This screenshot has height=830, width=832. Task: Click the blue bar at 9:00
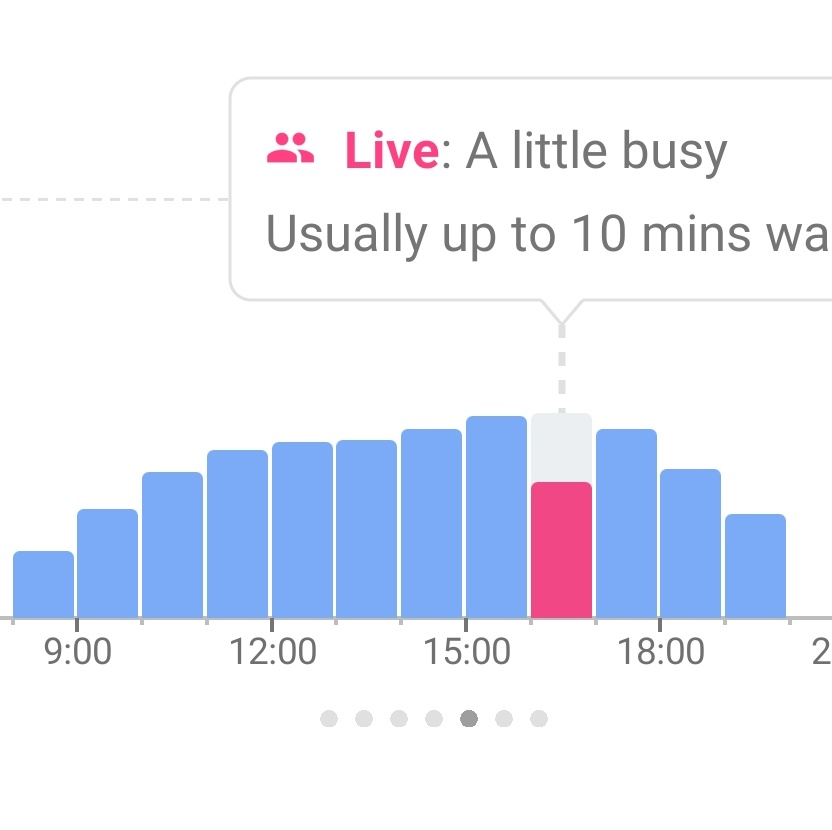[108, 564]
